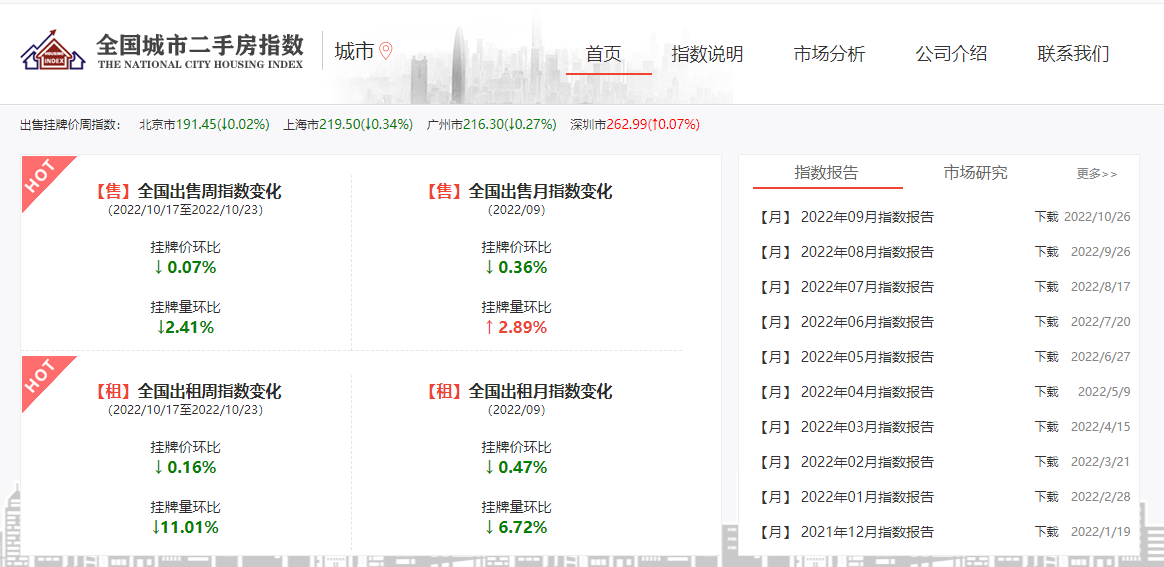The width and height of the screenshot is (1164, 567).
Task: Open the 公司介绍 page
Action: coord(951,54)
